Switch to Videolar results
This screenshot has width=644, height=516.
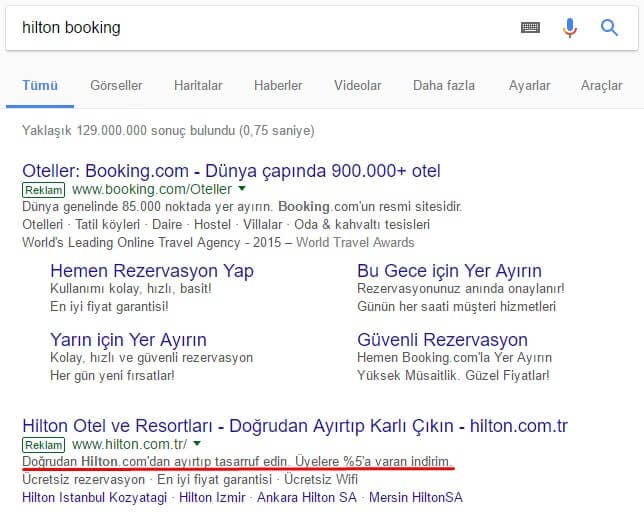357,85
